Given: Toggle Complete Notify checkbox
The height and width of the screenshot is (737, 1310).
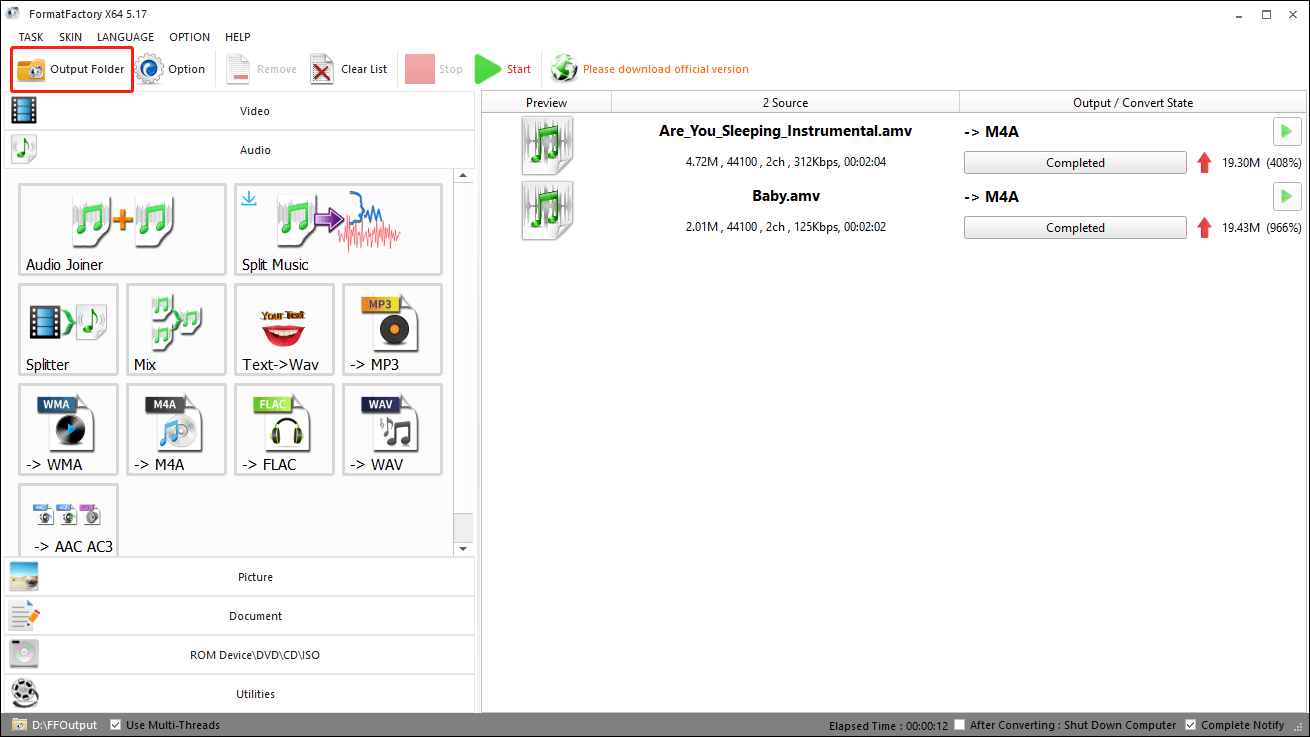Looking at the screenshot, I should 1190,725.
